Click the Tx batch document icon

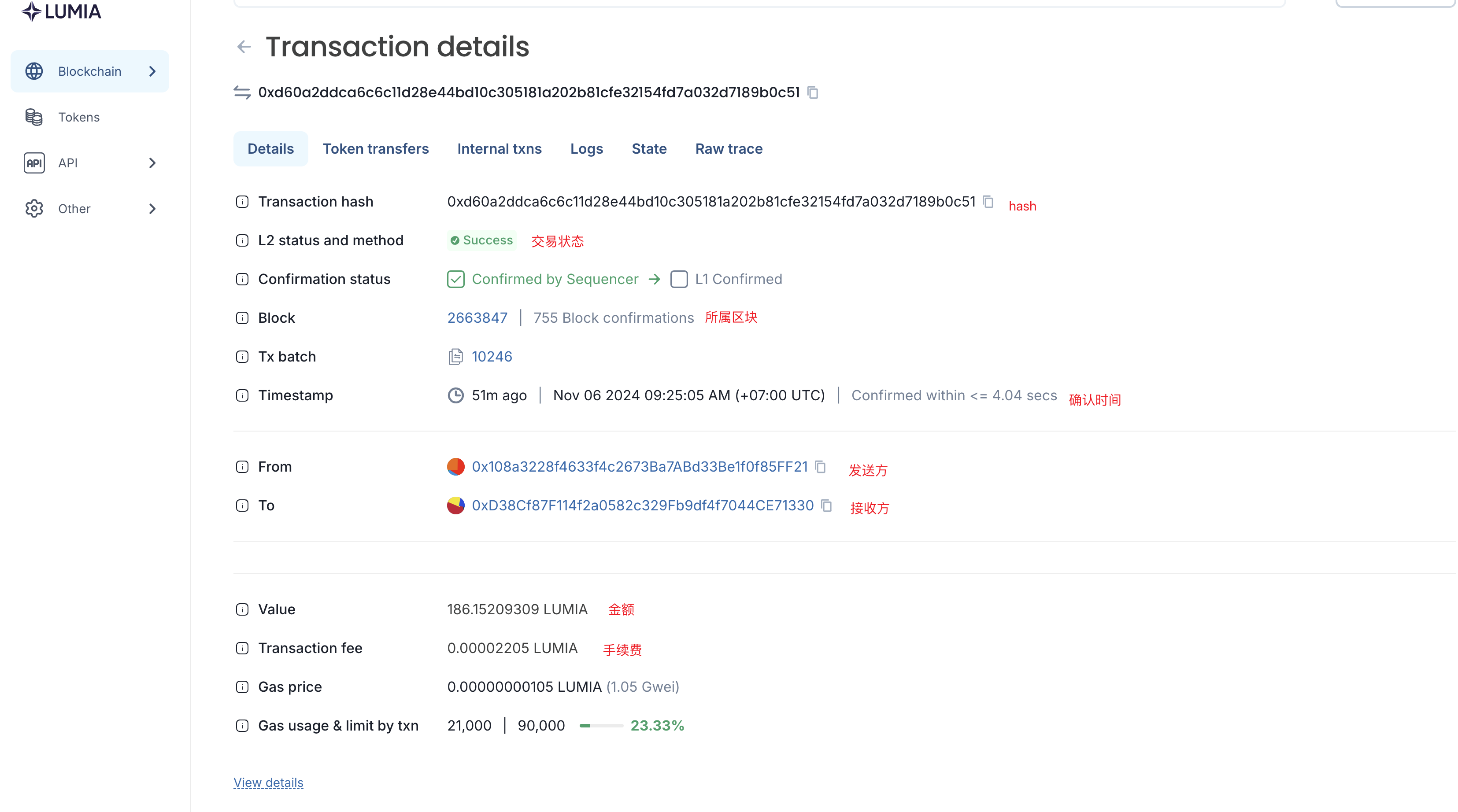point(455,357)
